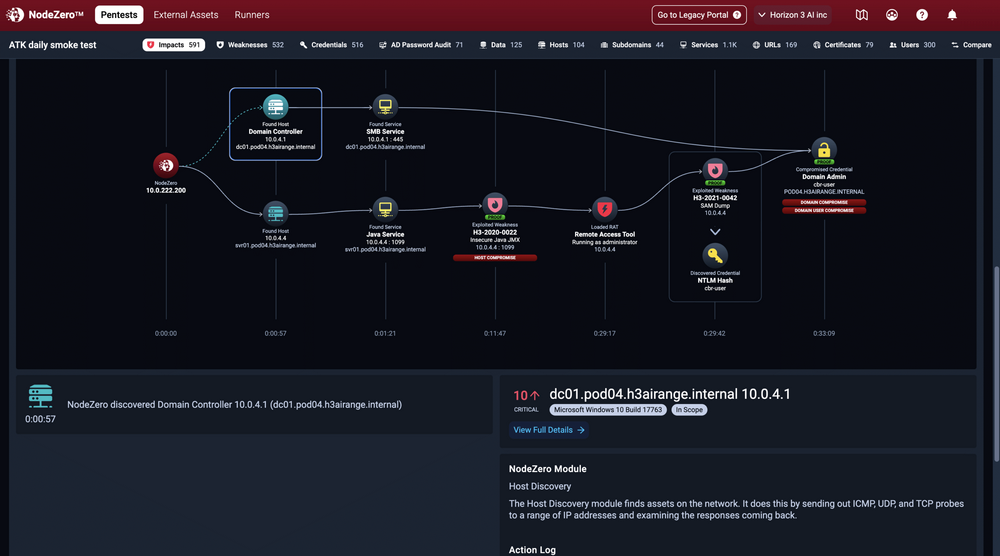Open the View Full Details link

(x=549, y=430)
